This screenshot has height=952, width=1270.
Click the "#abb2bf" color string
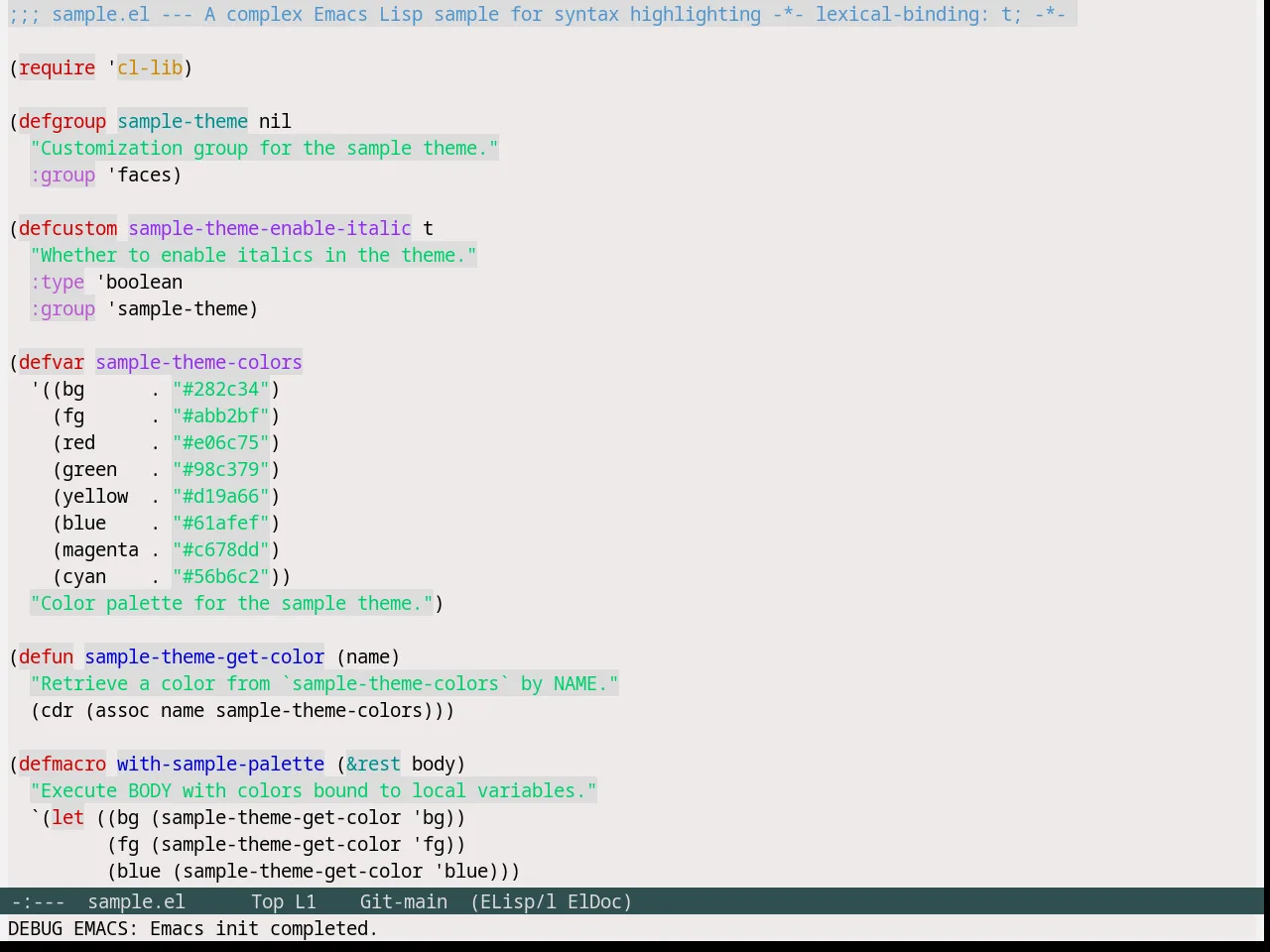tap(220, 416)
